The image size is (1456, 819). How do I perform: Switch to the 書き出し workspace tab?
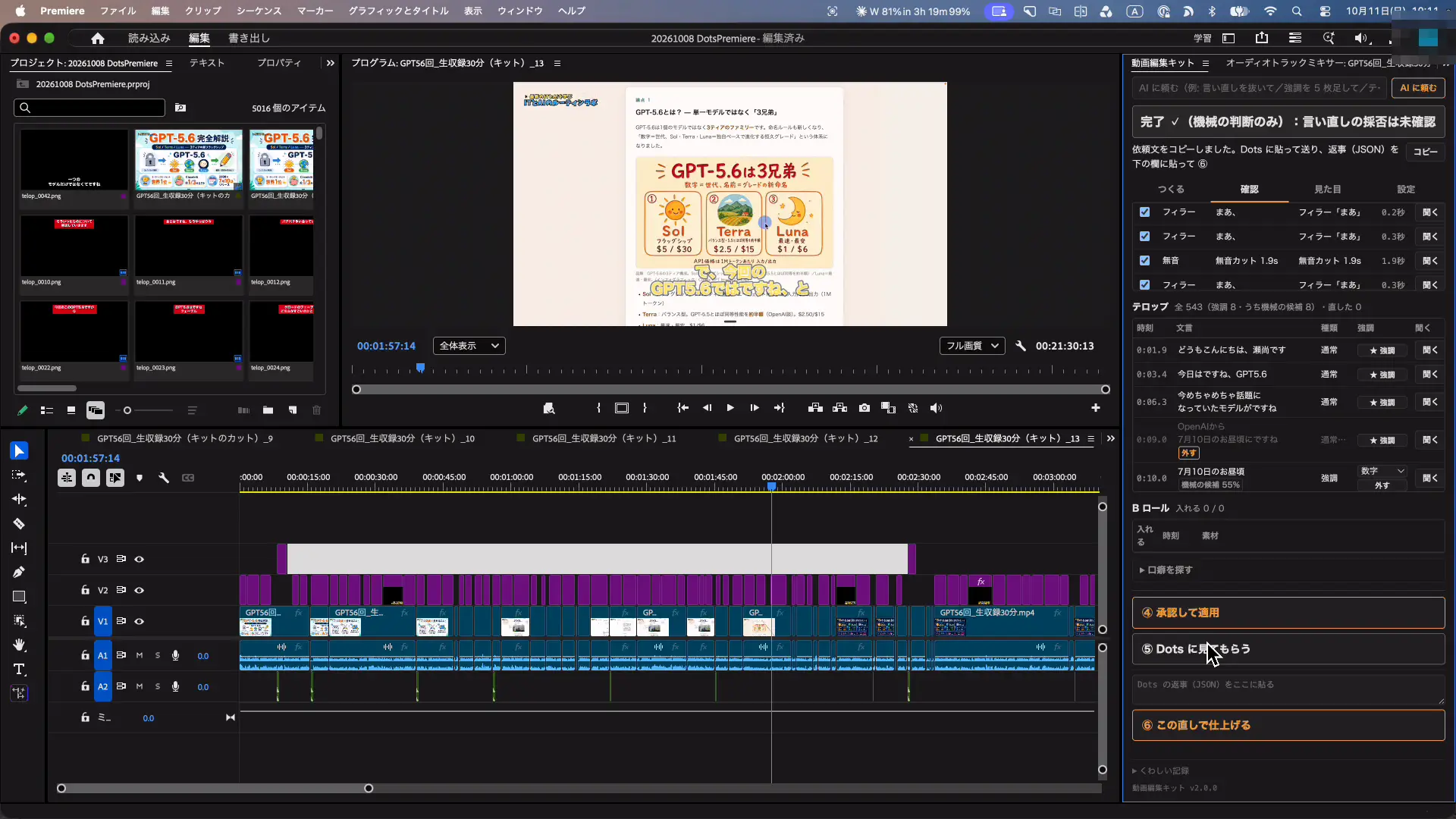click(249, 38)
